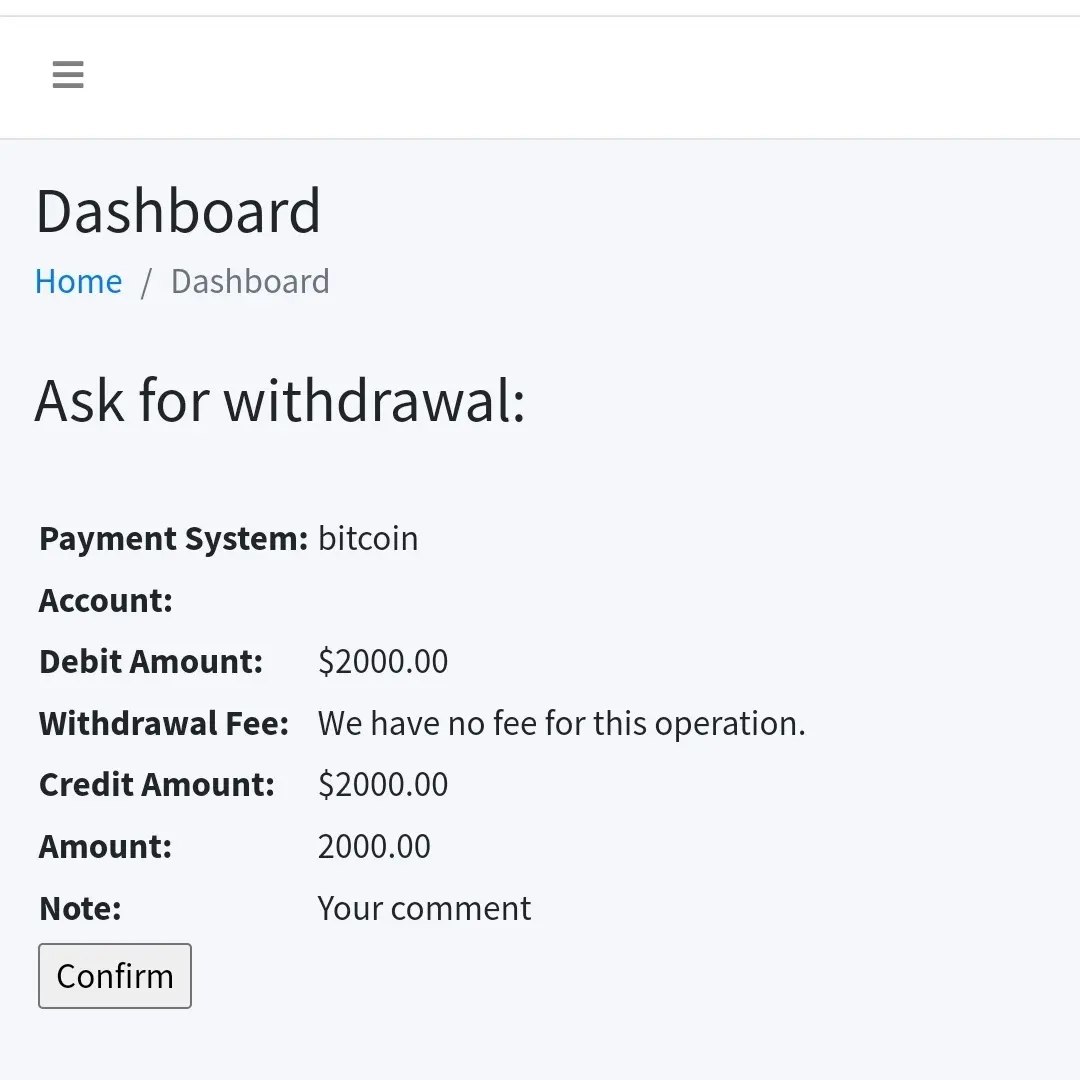Click the Withdrawal Fee label
The height and width of the screenshot is (1080, 1080).
tap(164, 724)
